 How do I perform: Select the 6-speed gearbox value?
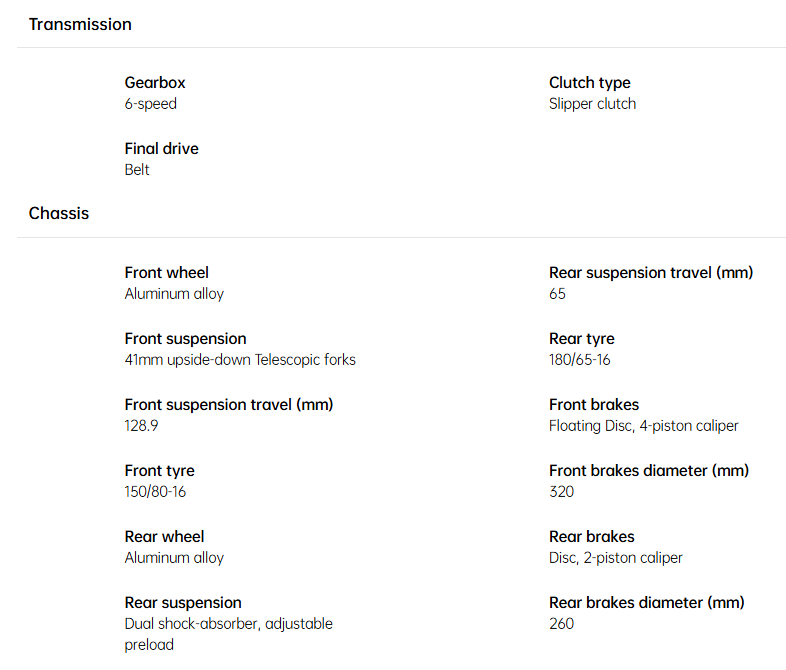point(151,104)
